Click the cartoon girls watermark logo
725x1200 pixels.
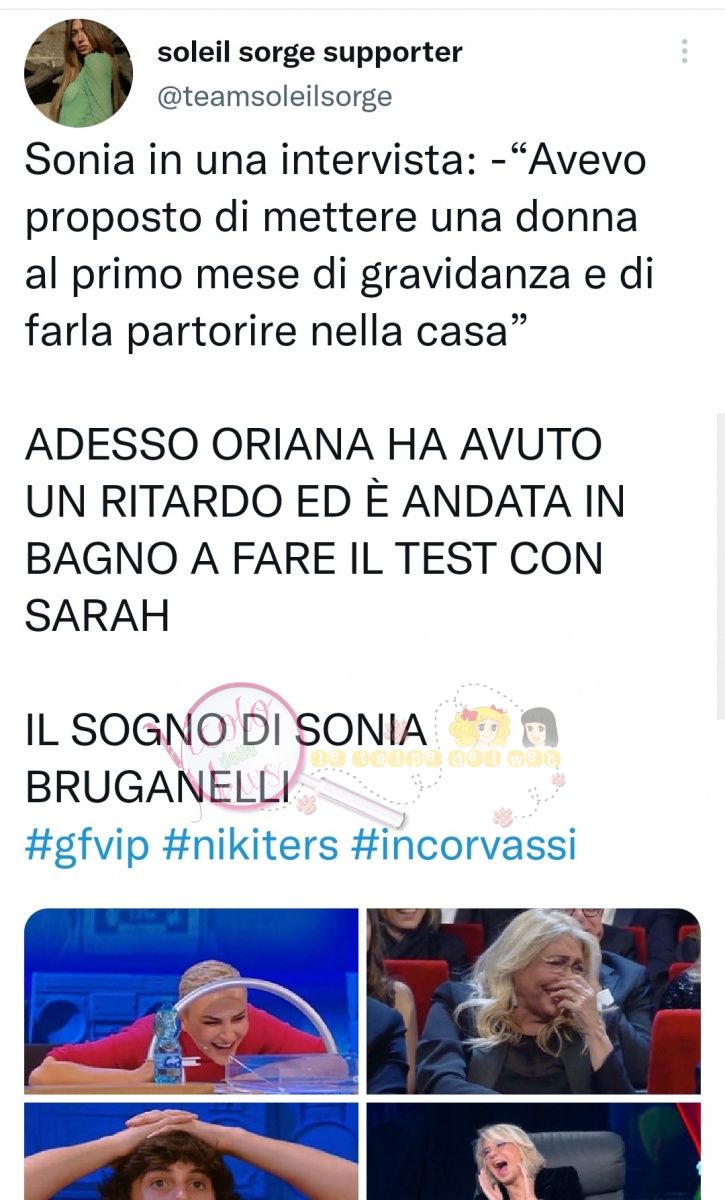click(x=510, y=740)
